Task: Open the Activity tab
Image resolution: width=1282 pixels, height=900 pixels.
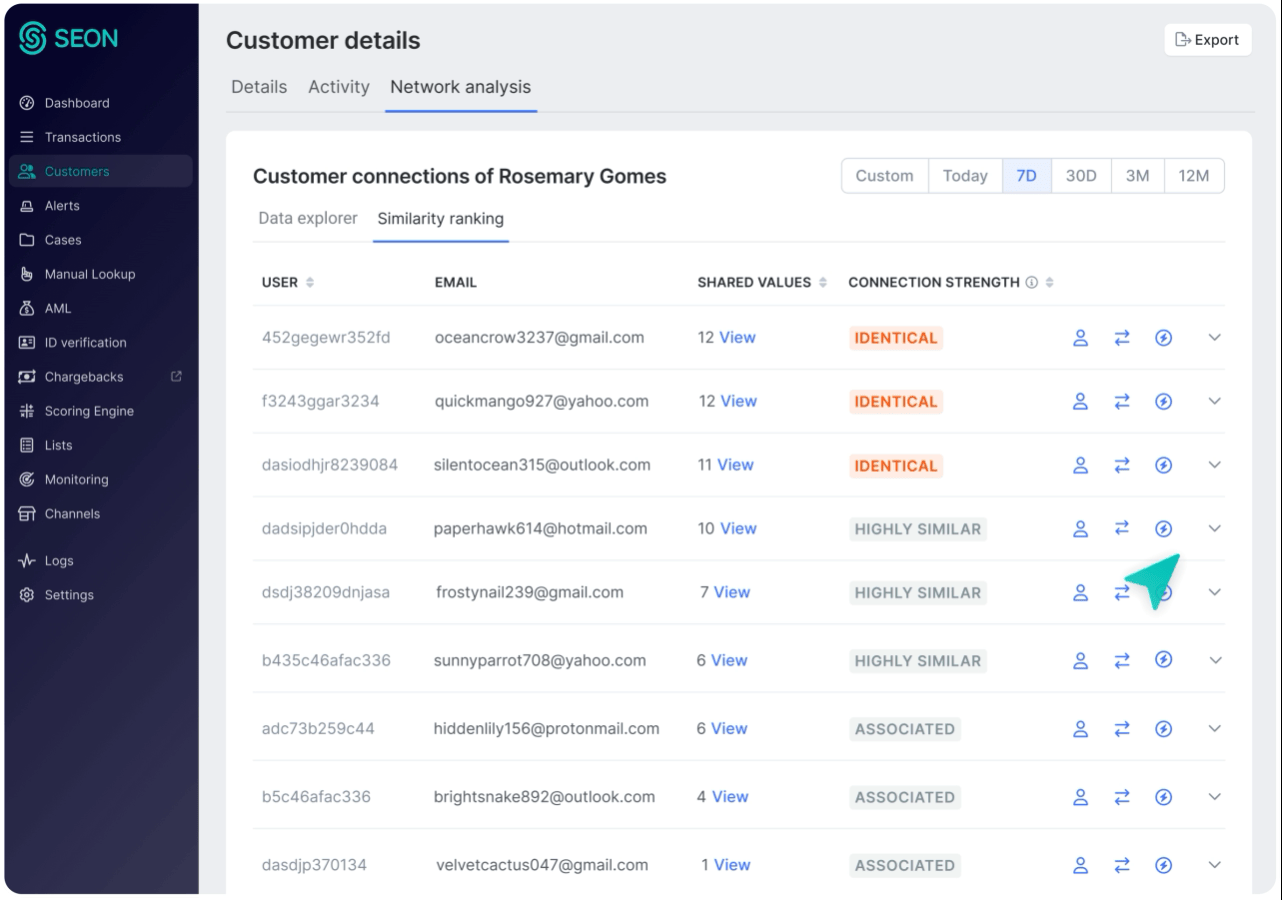Action: [x=338, y=87]
